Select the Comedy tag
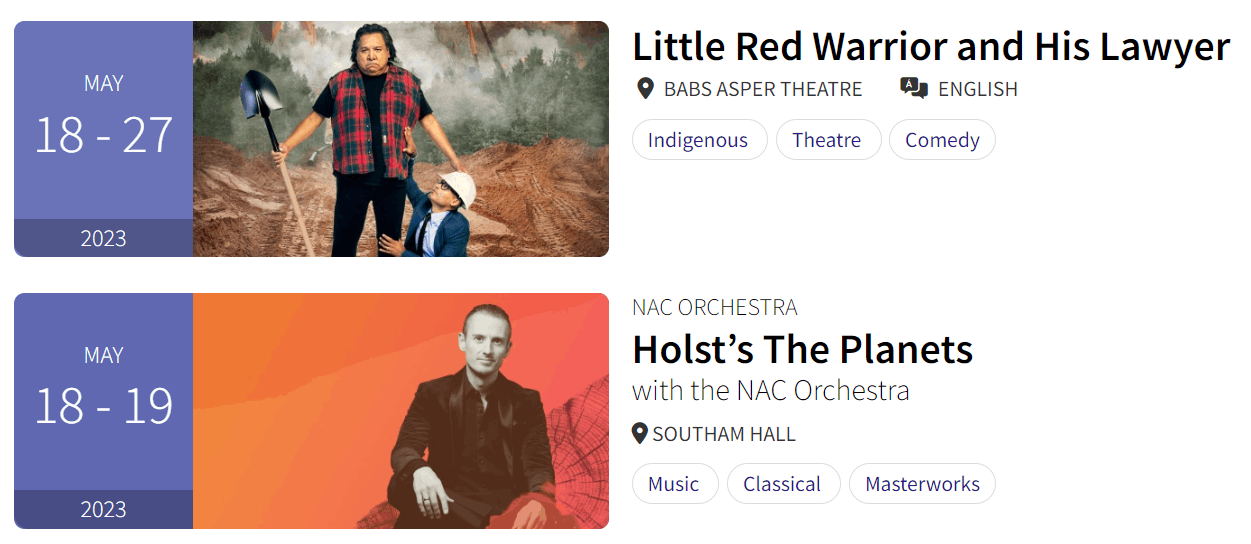 [x=942, y=140]
